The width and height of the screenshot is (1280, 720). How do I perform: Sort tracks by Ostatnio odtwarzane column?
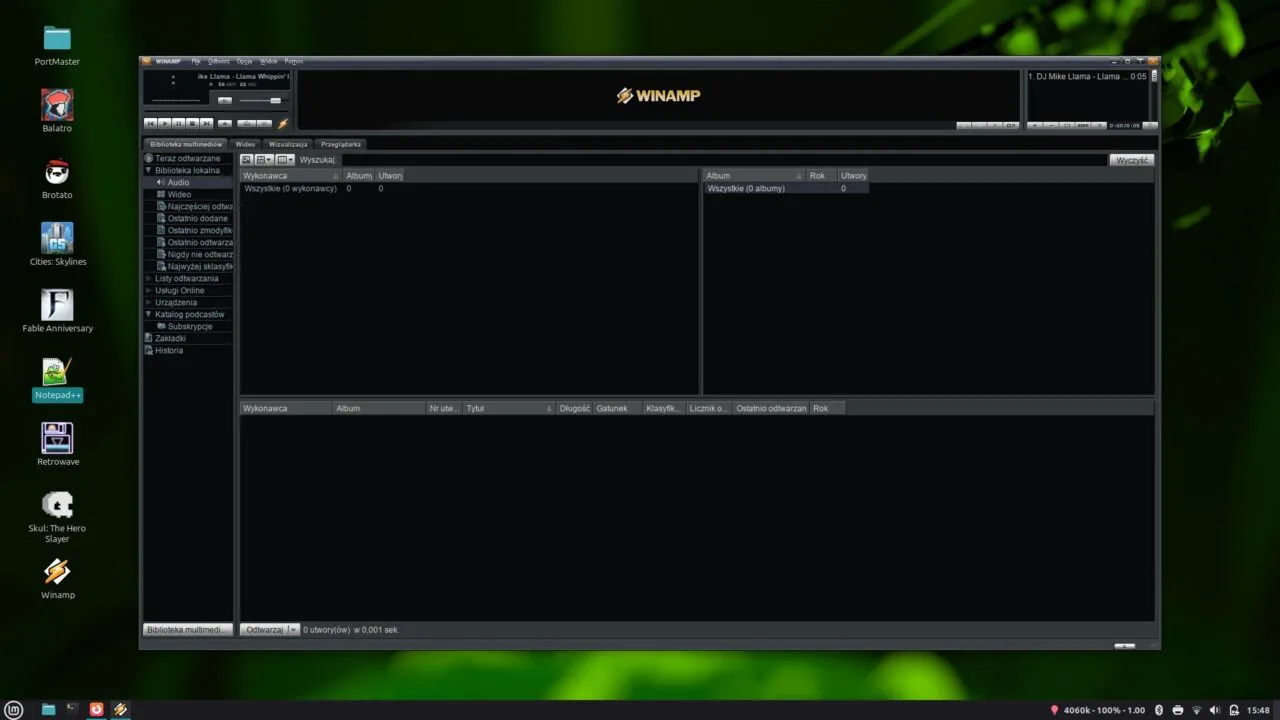tap(771, 408)
